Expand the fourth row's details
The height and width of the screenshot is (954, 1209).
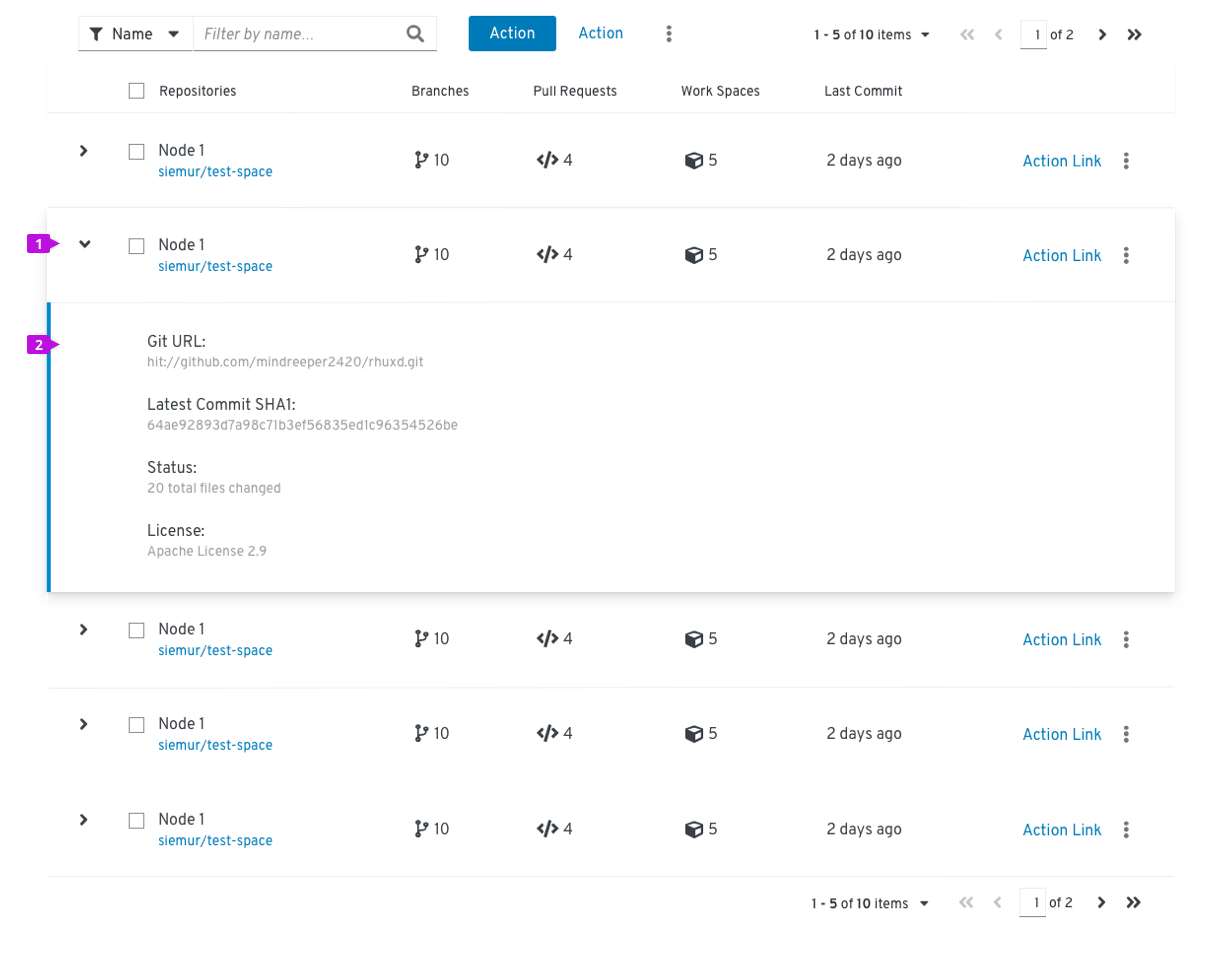[84, 724]
